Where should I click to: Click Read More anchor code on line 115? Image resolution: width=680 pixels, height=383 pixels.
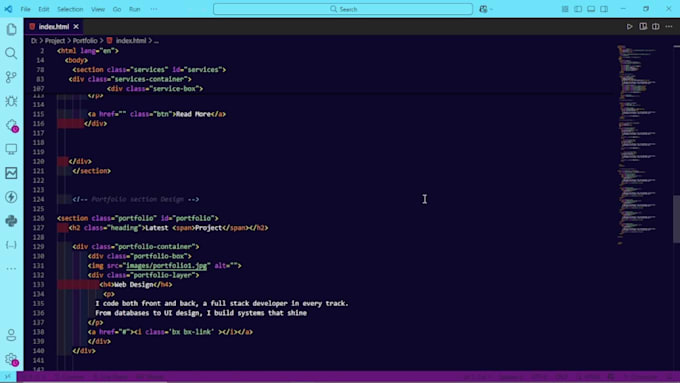coord(157,114)
